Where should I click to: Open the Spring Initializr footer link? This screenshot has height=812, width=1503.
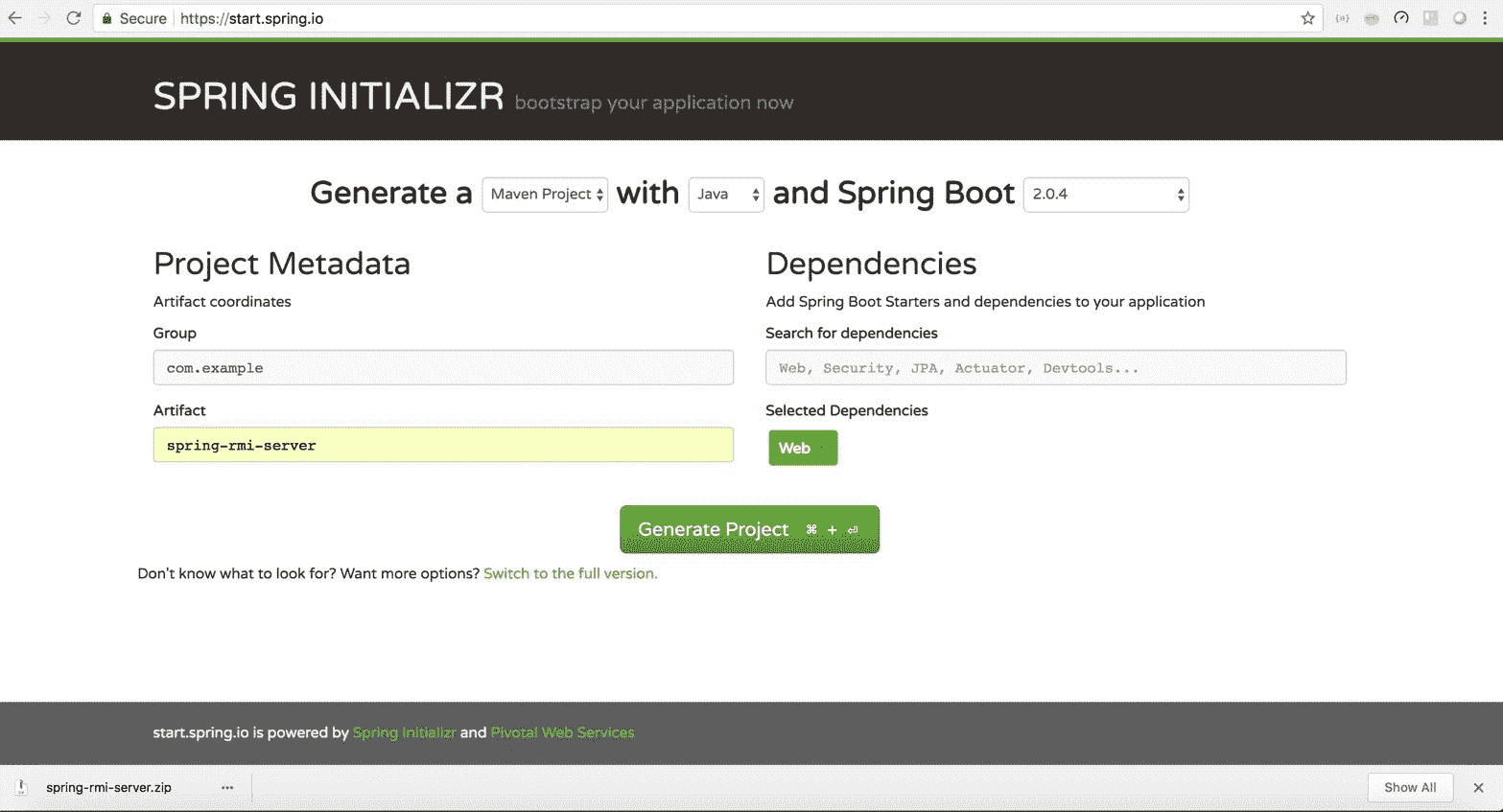(404, 732)
